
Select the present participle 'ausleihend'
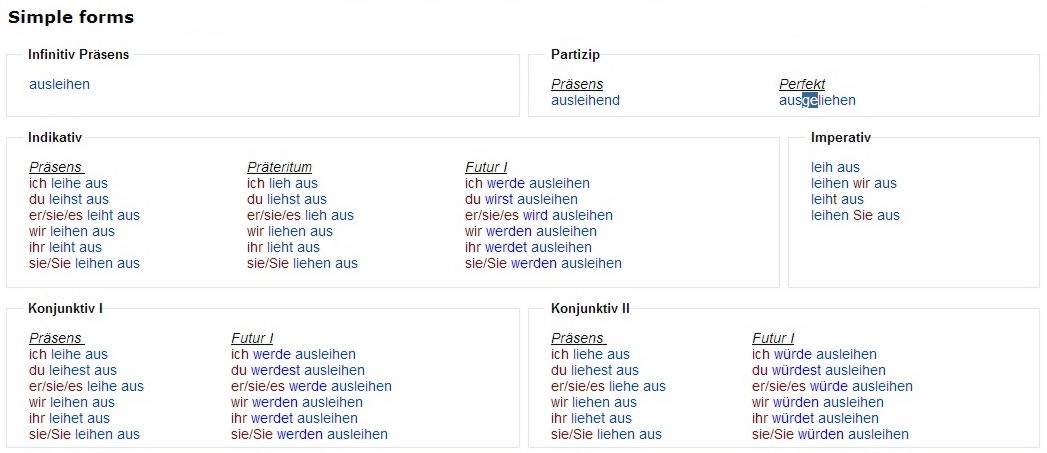(585, 100)
